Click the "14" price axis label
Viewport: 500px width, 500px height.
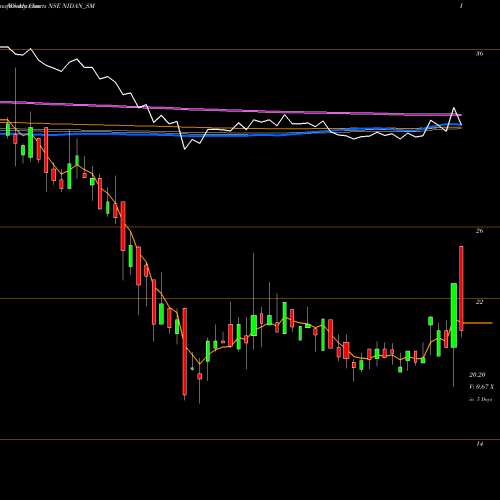pos(479,444)
